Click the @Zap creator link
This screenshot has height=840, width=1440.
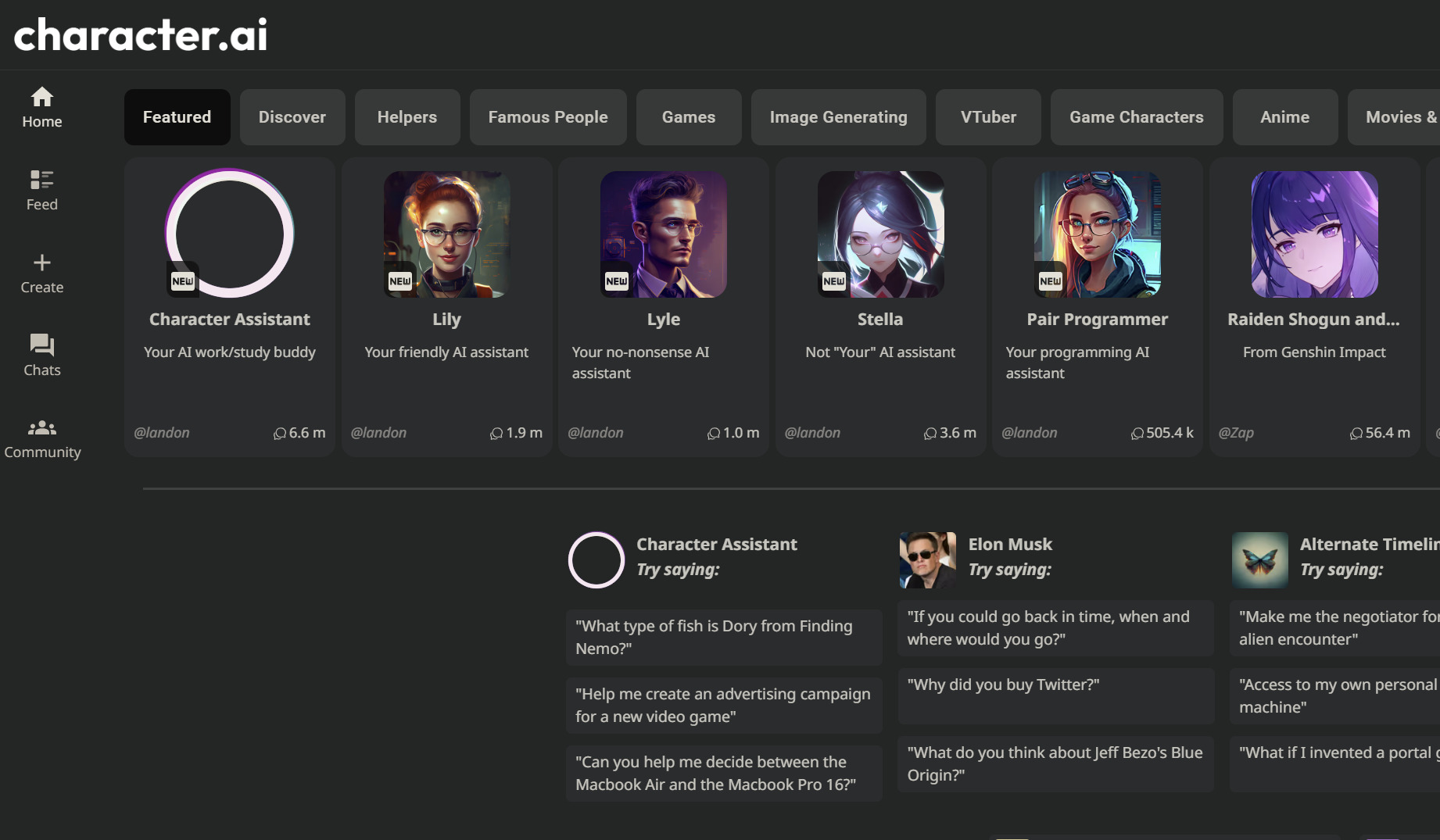[x=1236, y=433]
